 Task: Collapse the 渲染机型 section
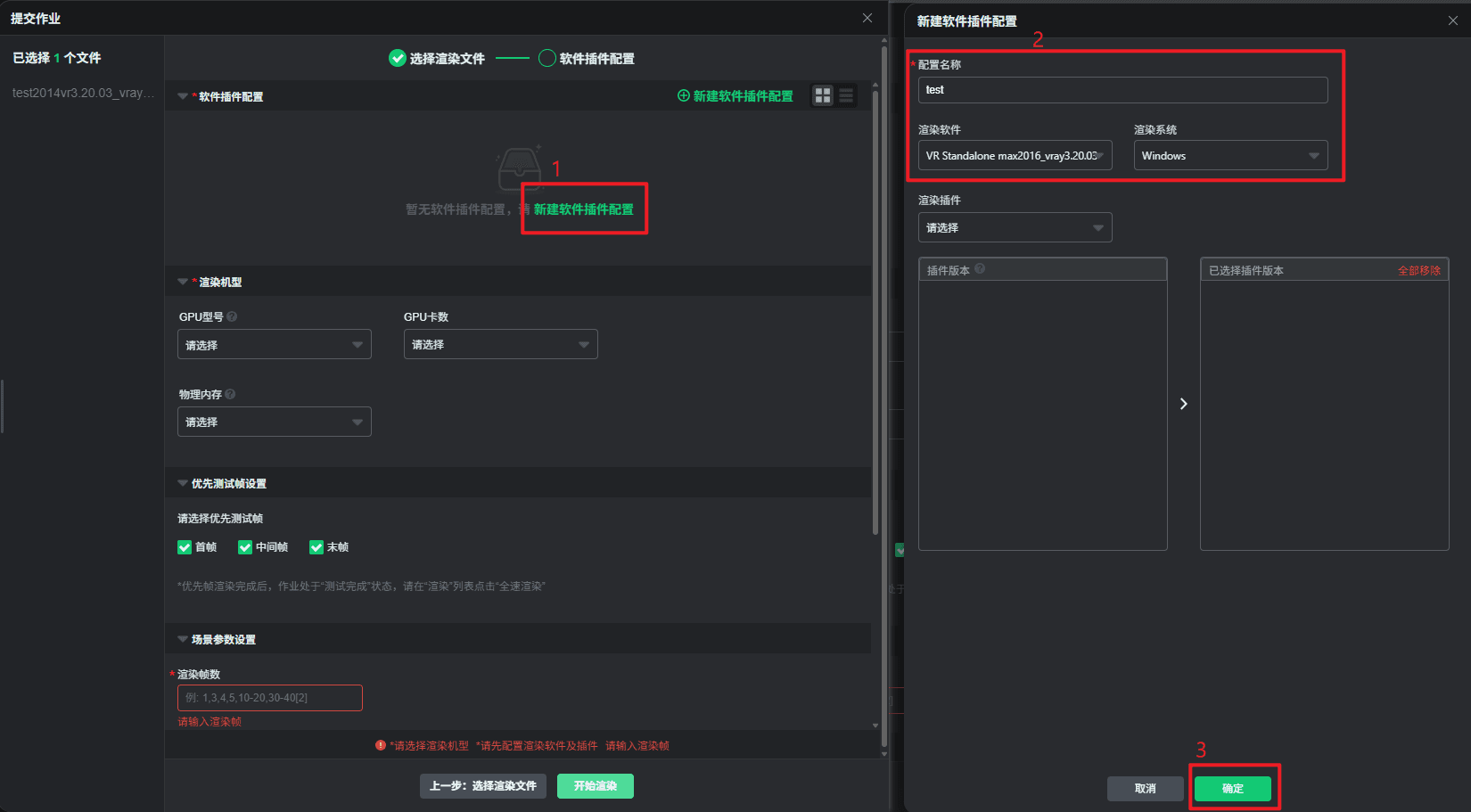(x=183, y=282)
